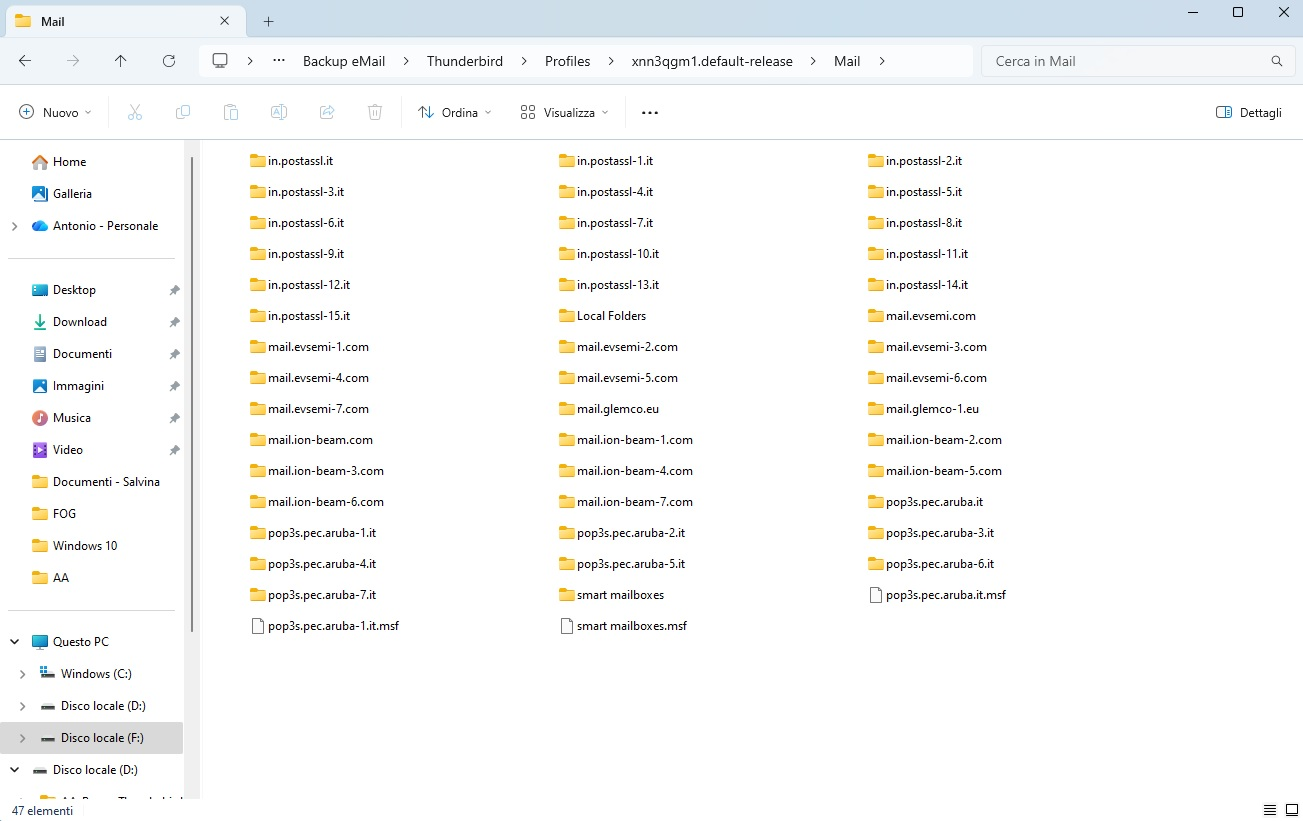This screenshot has height=821, width=1303.
Task: Open a new File Explorer tab
Action: coord(268,22)
